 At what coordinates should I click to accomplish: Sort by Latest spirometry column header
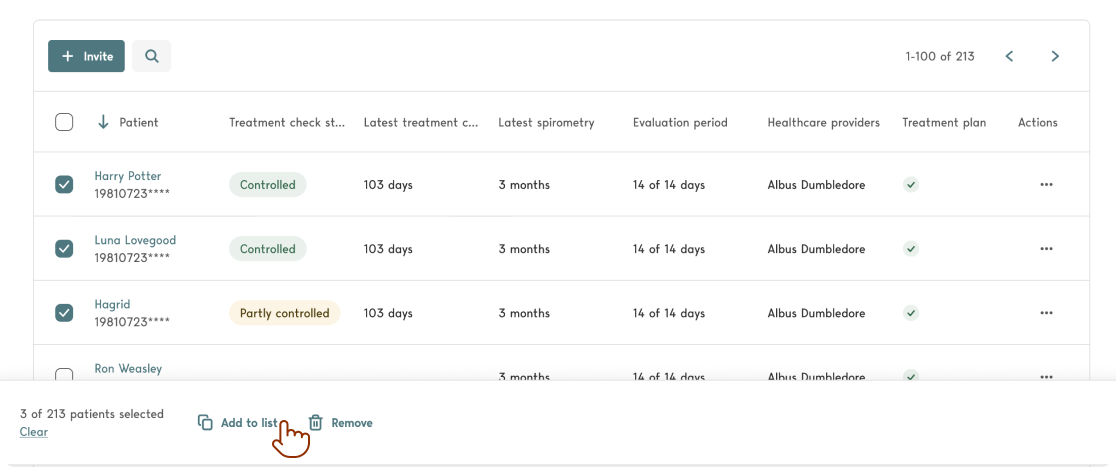coord(546,122)
